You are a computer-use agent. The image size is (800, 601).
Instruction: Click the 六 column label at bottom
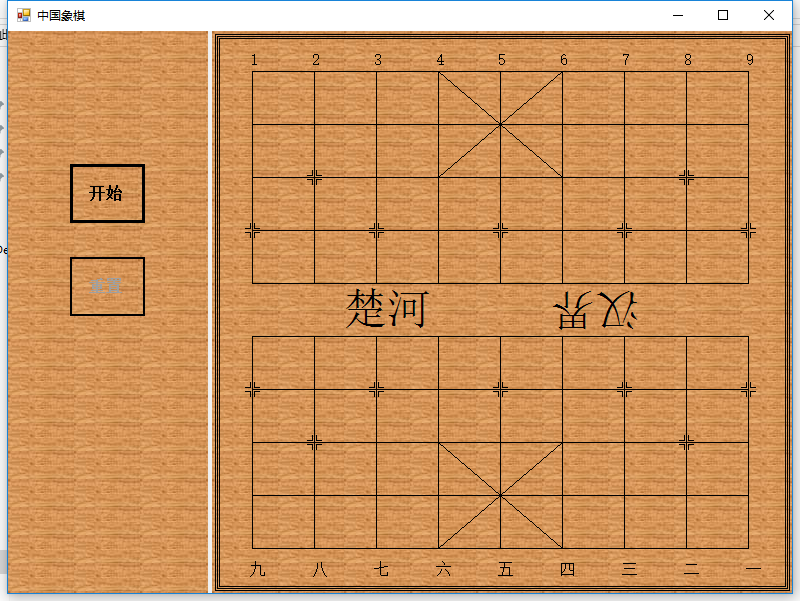444,569
